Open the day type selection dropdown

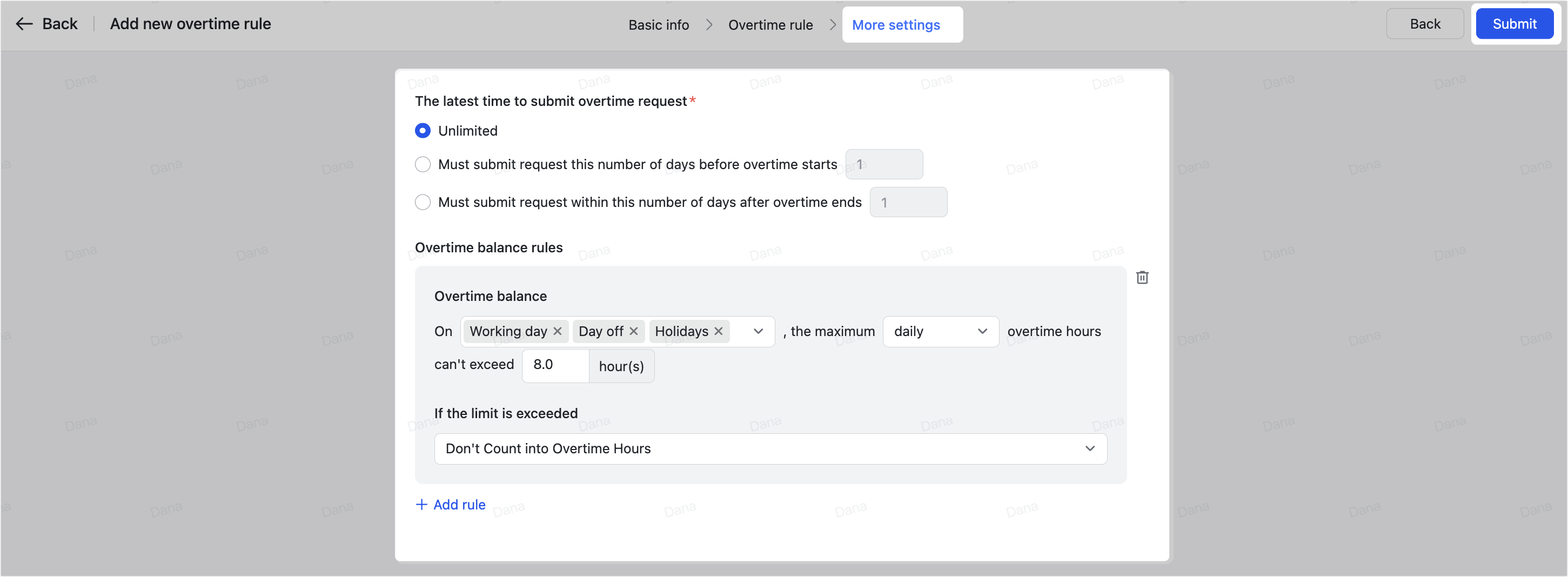(x=757, y=331)
